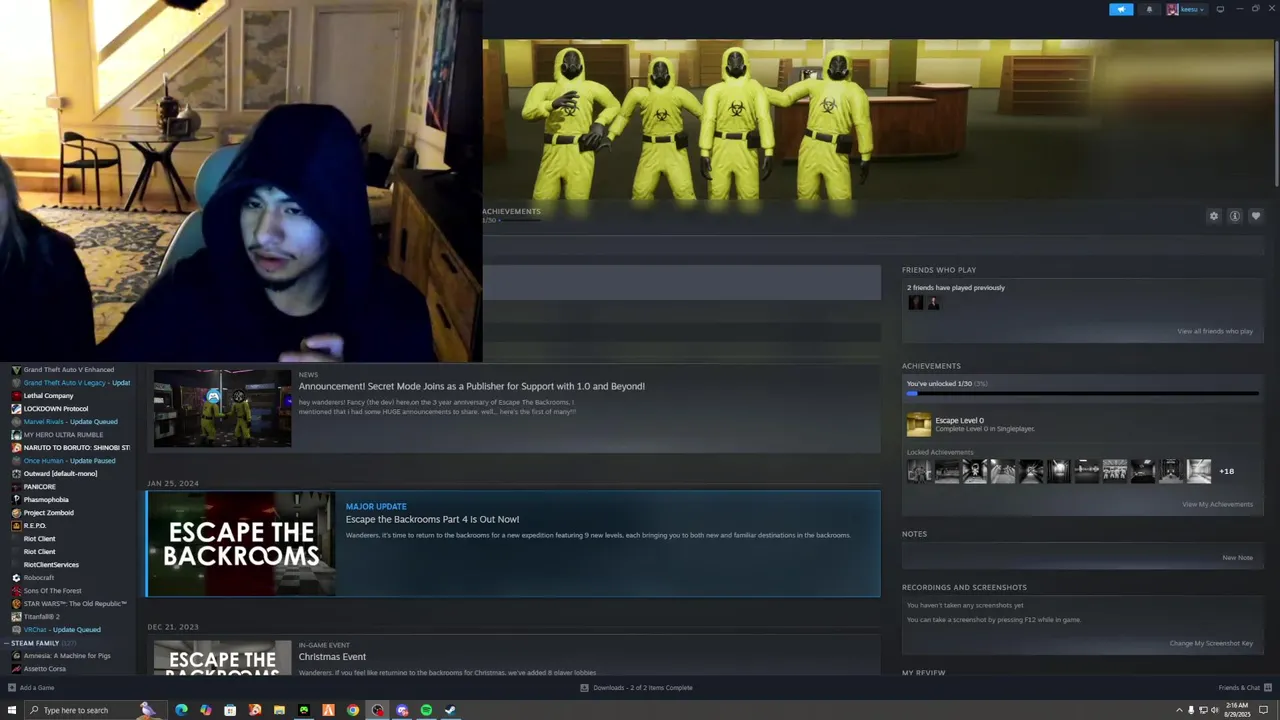Open game info icon
Screen dimensions: 1280x720
[1235, 216]
